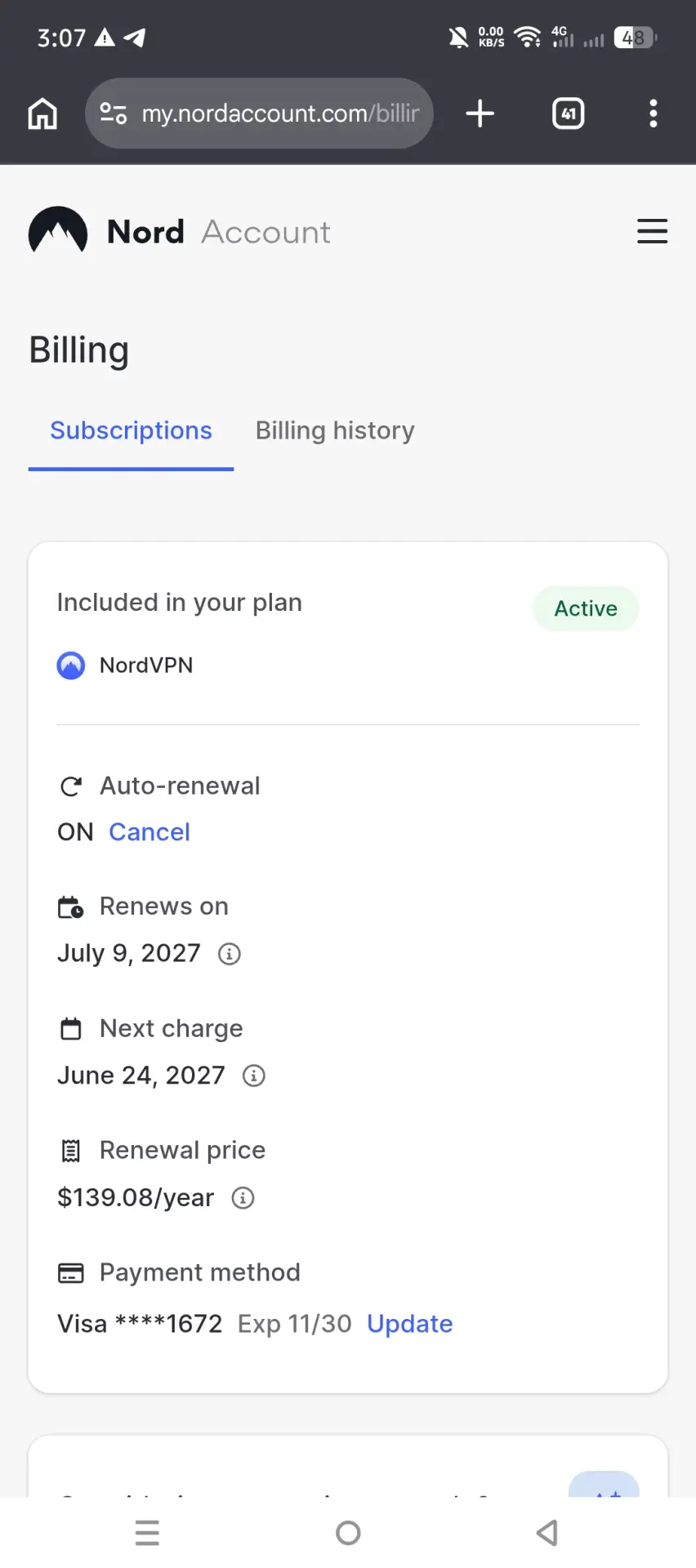Tap the Active status badge
The height and width of the screenshot is (1568, 696).
pos(586,608)
